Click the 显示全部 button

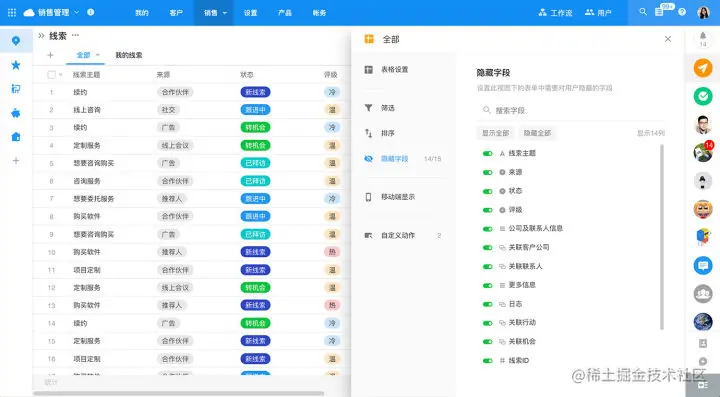click(x=495, y=133)
